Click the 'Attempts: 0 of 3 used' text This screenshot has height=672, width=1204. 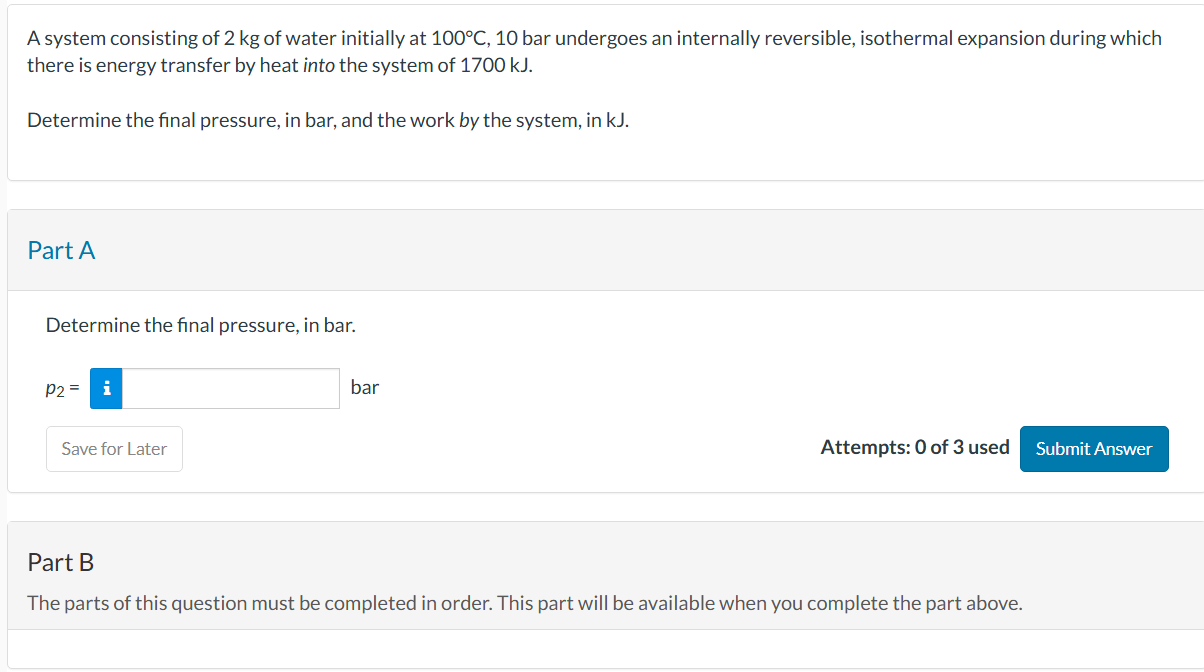tap(914, 447)
